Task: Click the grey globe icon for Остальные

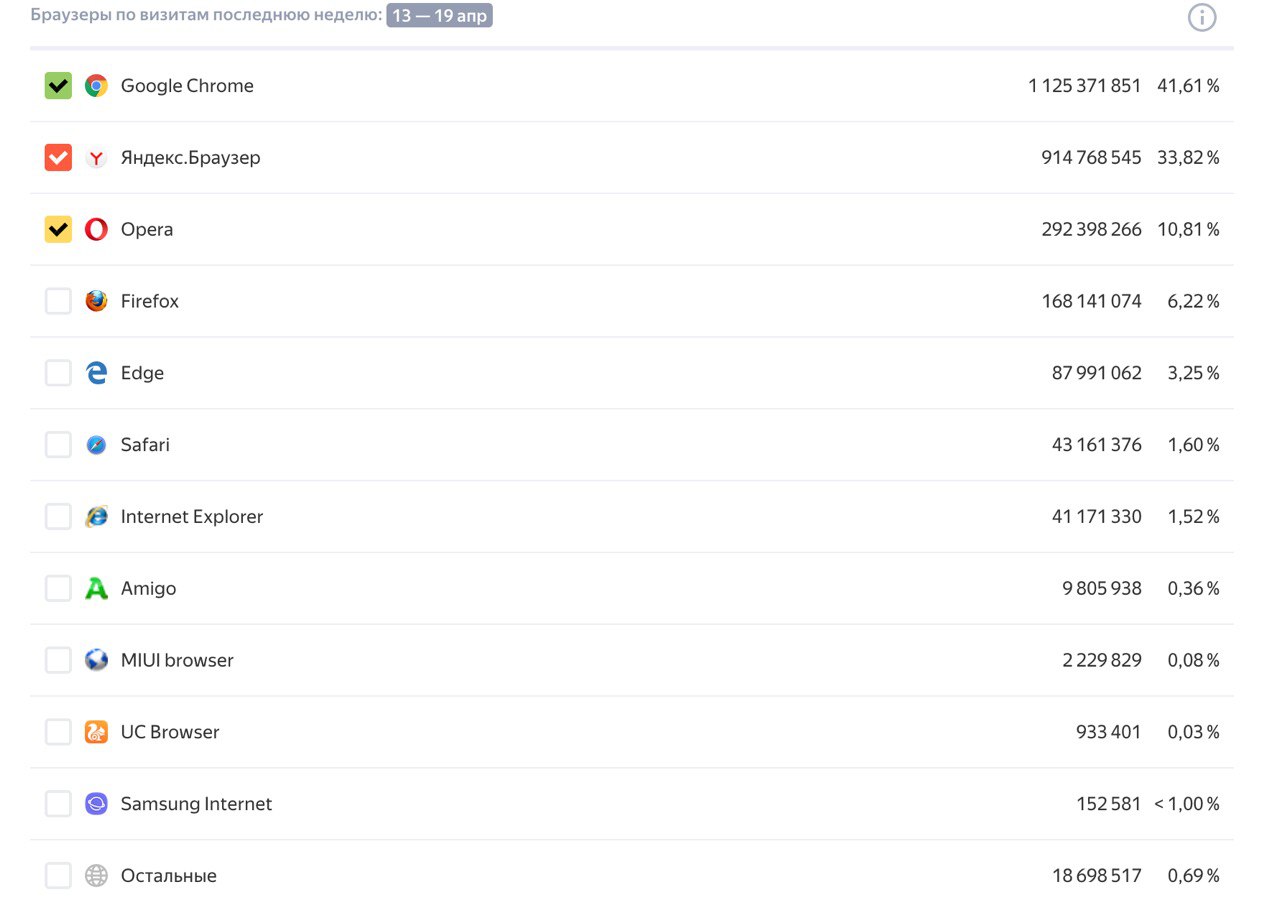Action: coord(96,876)
